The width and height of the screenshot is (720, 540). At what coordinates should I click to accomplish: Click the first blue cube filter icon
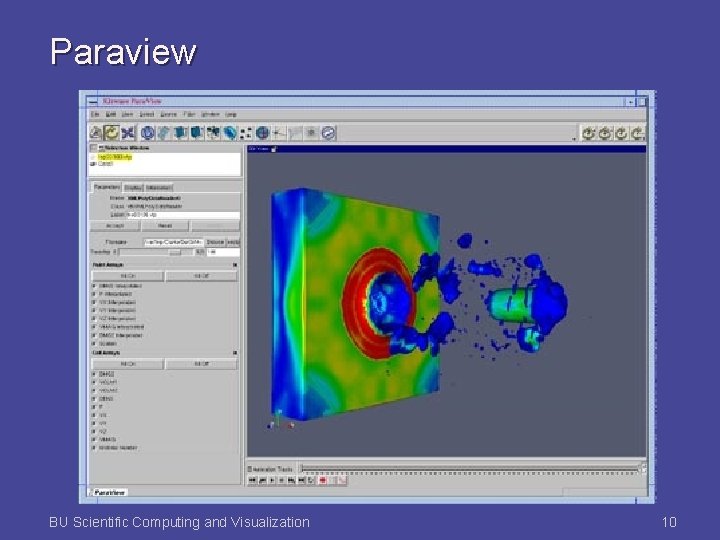tap(180, 133)
